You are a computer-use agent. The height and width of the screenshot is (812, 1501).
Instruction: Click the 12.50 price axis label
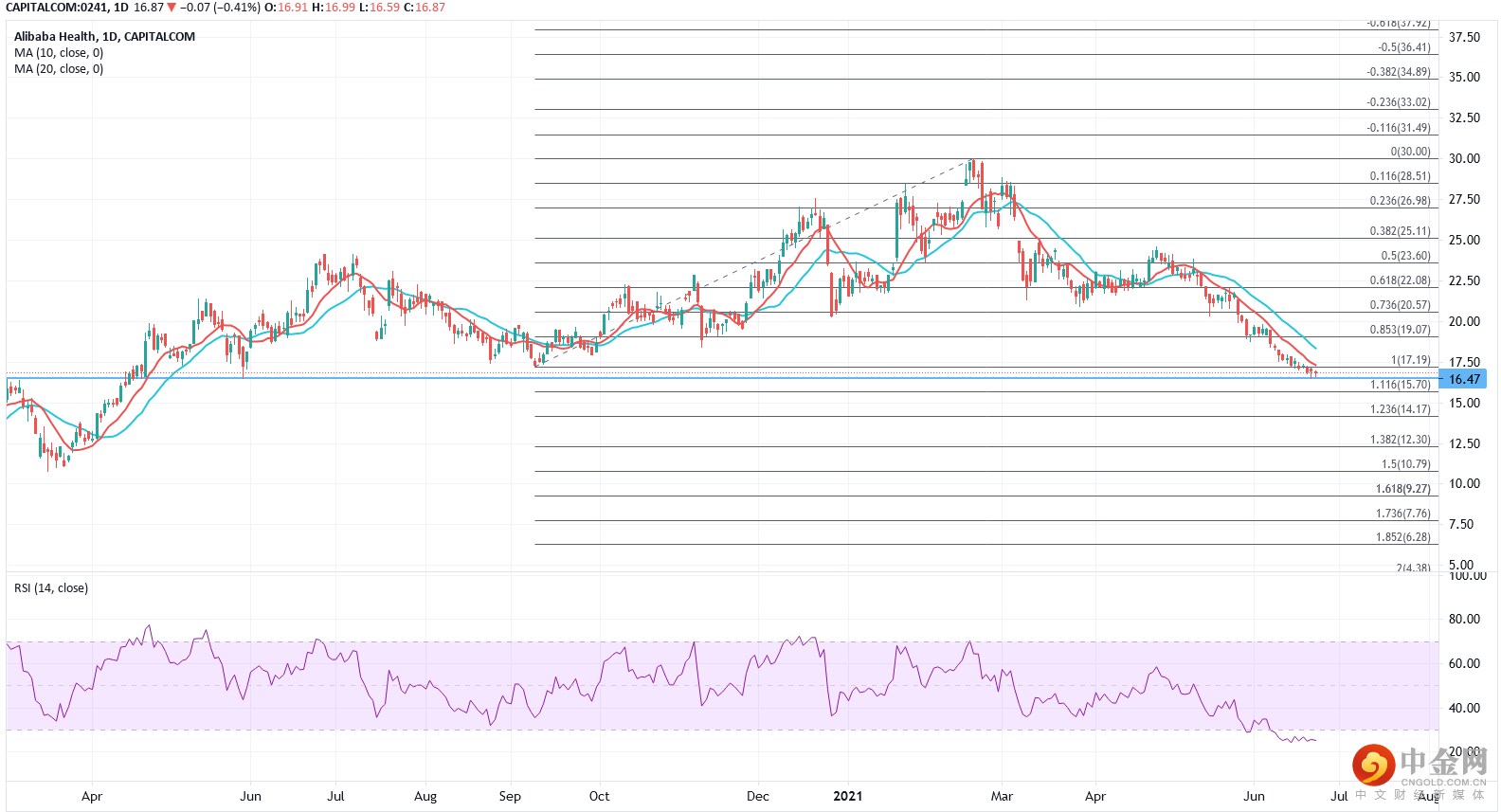[x=1464, y=444]
